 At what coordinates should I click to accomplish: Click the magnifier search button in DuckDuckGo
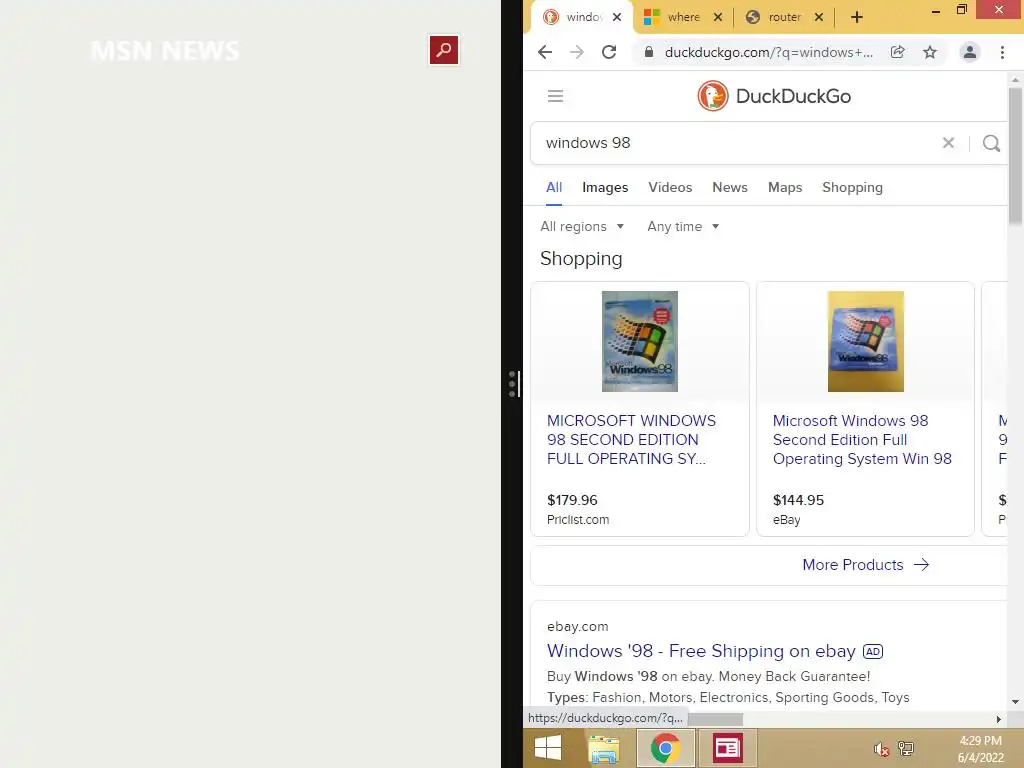click(991, 143)
